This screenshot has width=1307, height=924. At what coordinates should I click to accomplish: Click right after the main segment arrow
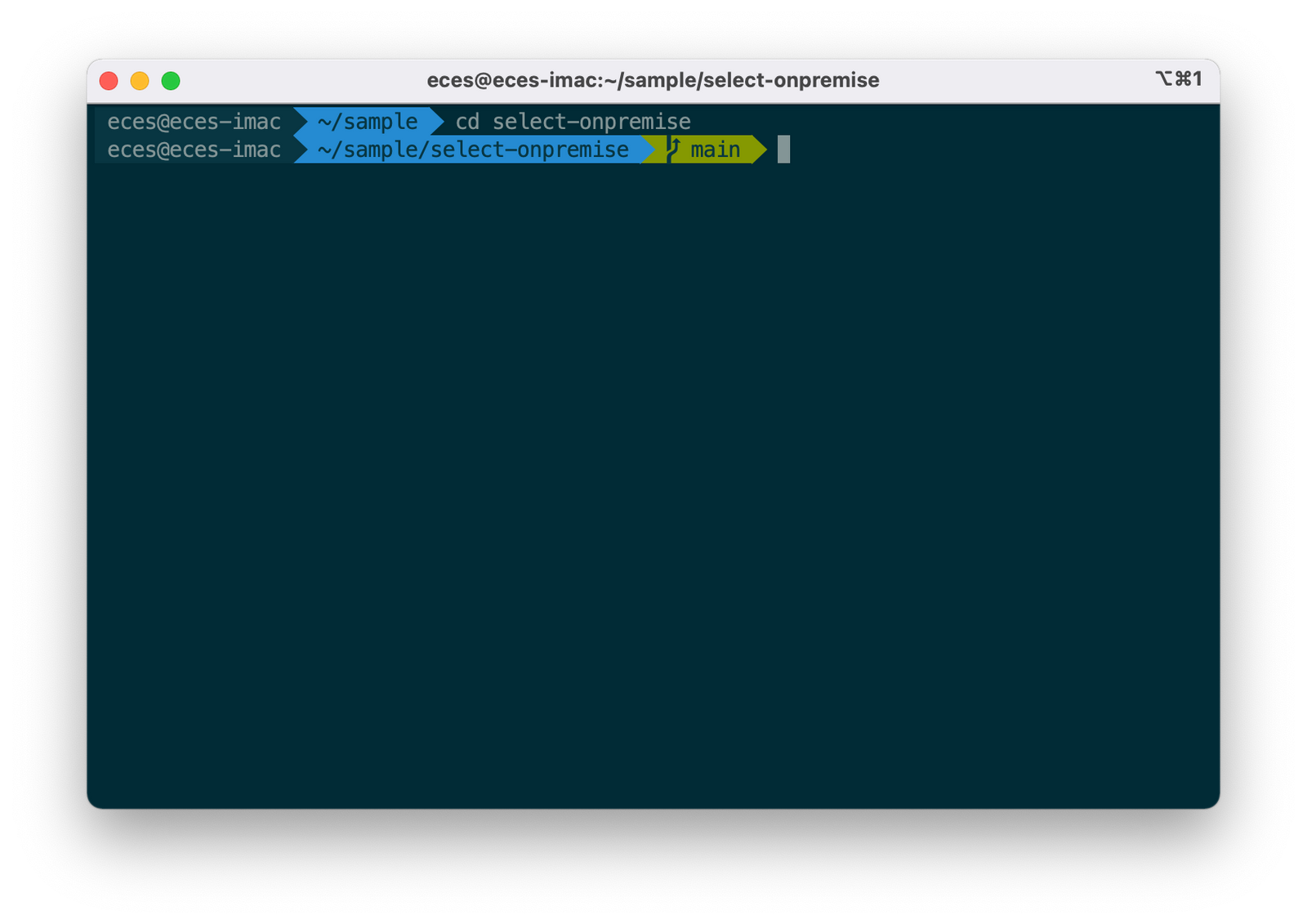click(772, 149)
